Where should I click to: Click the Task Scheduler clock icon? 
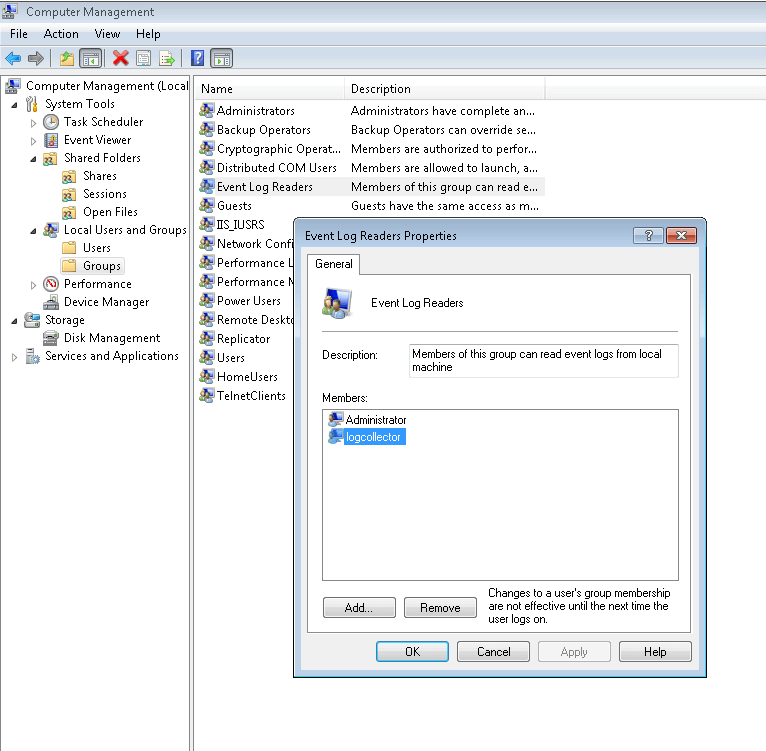(x=51, y=122)
